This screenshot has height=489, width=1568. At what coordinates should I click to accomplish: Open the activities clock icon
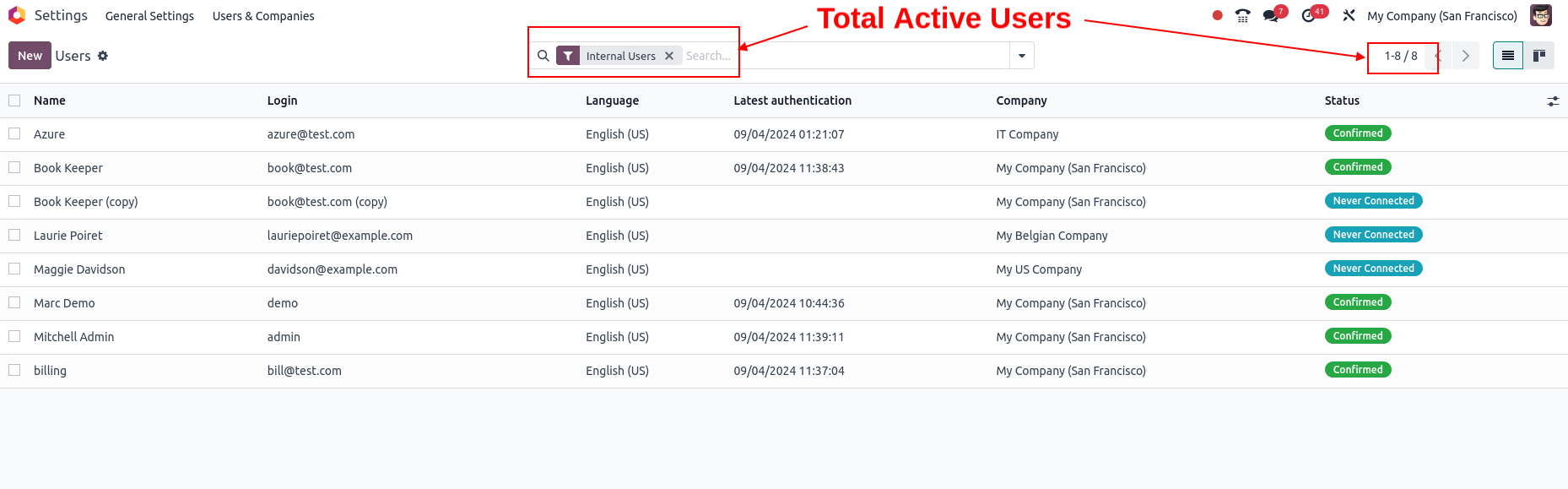click(1308, 15)
